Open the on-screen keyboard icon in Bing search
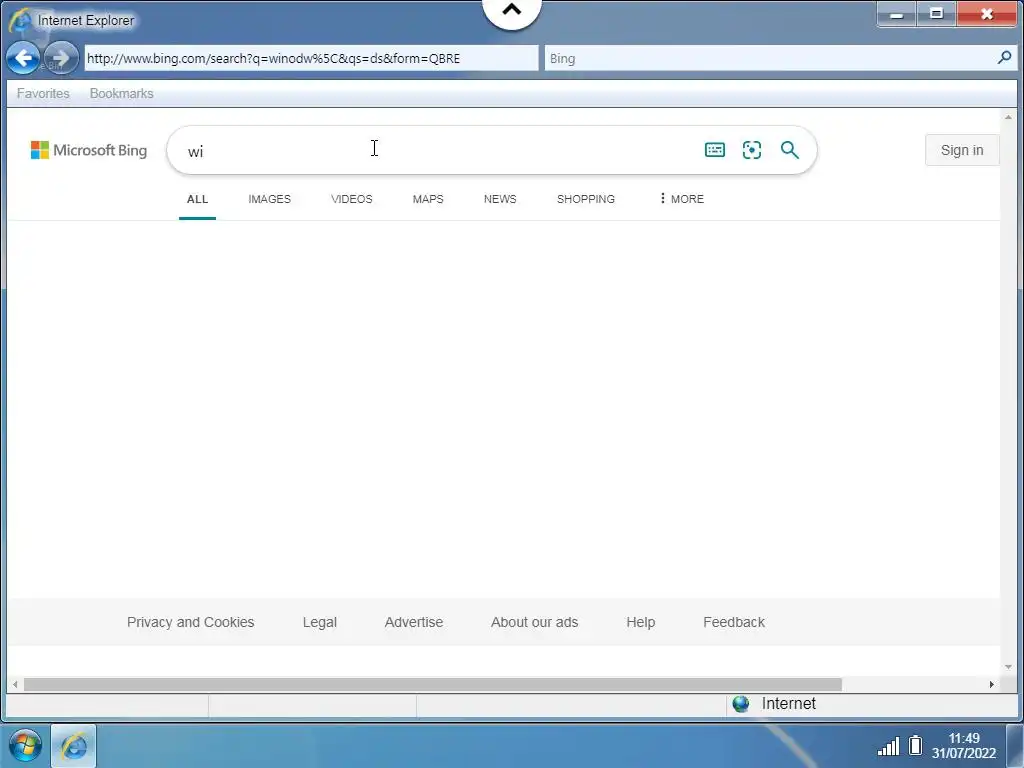1024x768 pixels. click(x=714, y=150)
